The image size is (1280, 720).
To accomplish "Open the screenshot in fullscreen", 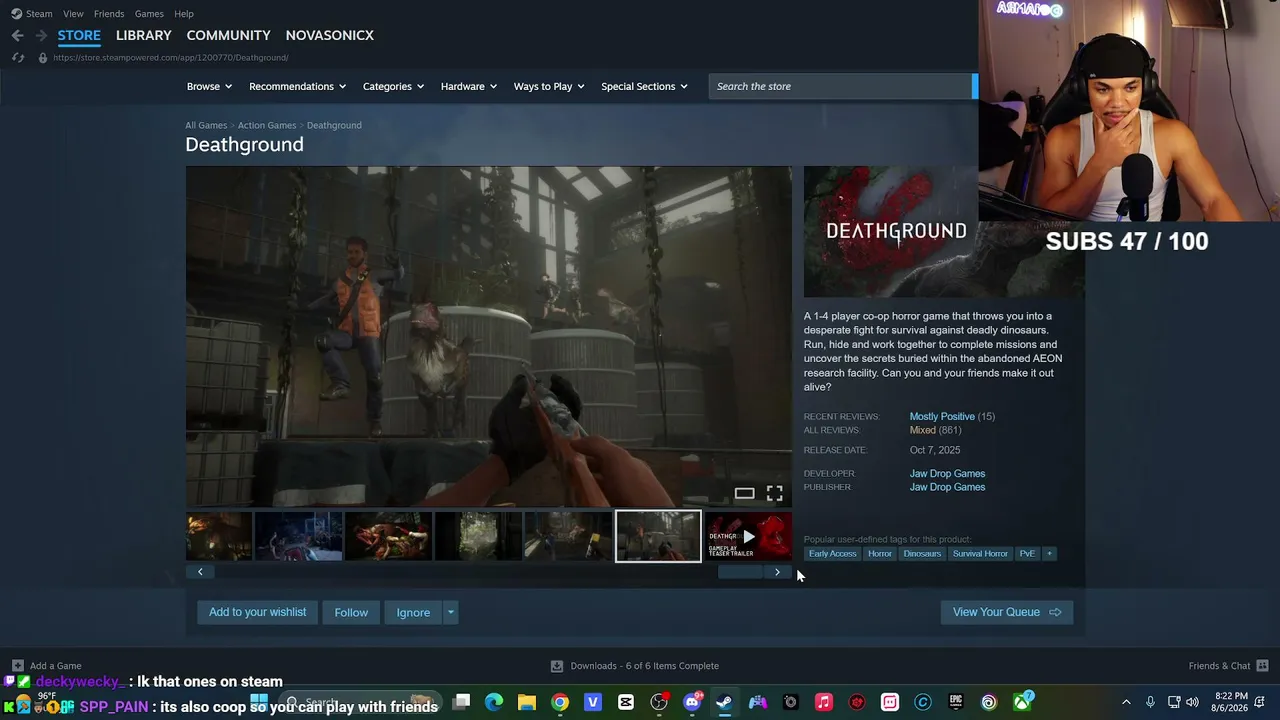I will tap(775, 493).
